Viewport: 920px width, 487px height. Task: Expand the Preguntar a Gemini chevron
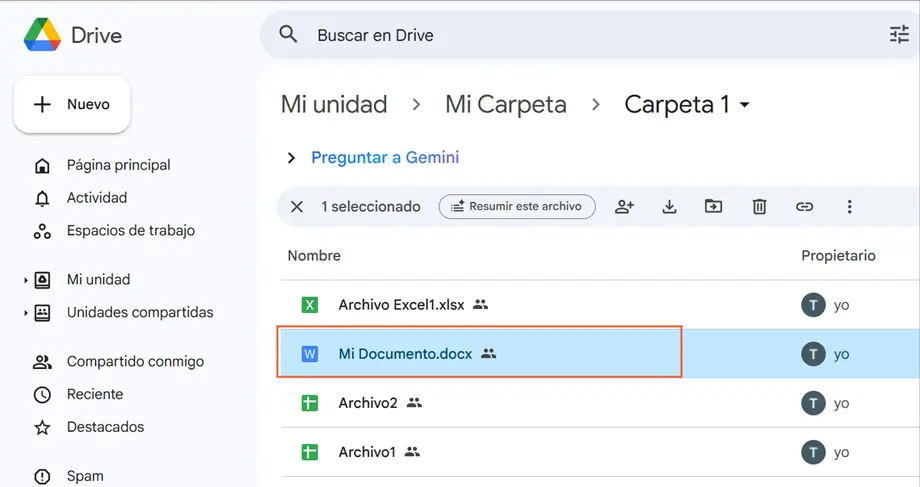[291, 158]
